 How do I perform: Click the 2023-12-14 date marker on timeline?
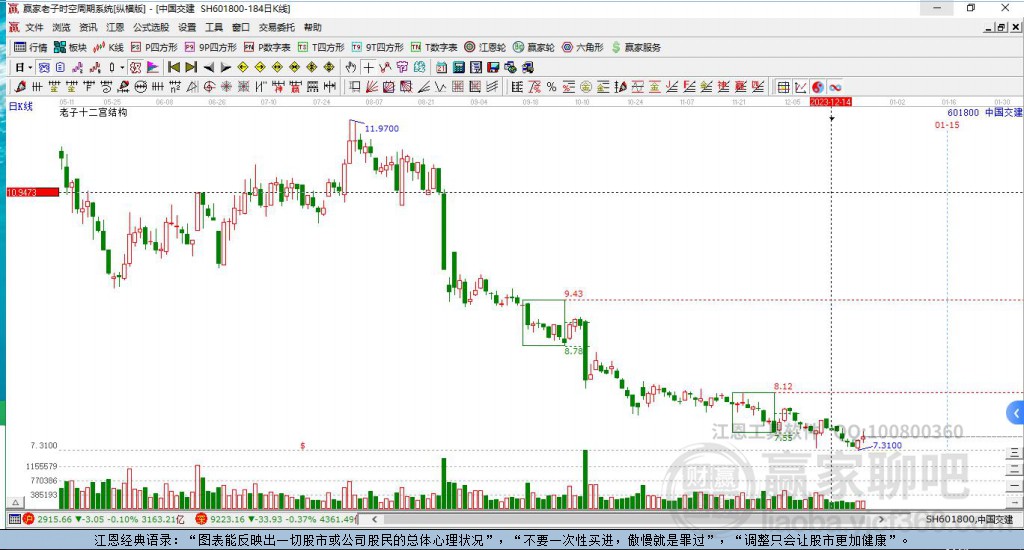[830, 102]
